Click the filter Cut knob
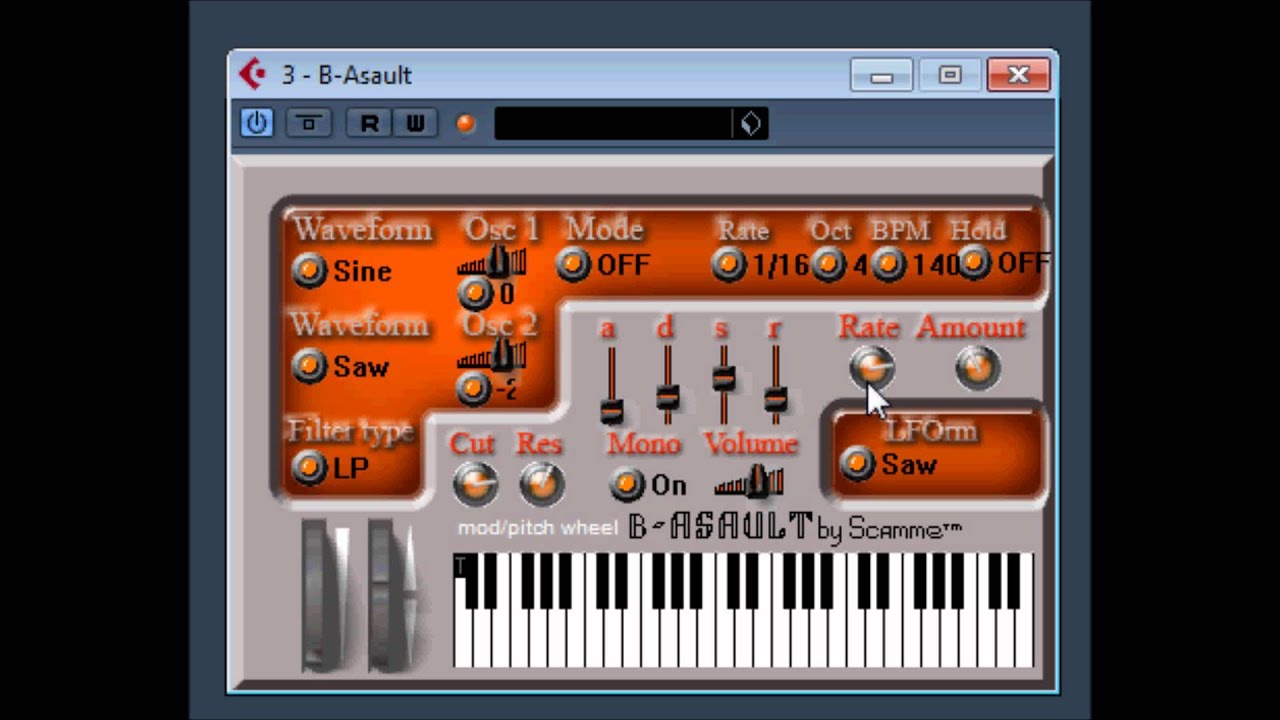Viewport: 1280px width, 720px height. [x=475, y=484]
